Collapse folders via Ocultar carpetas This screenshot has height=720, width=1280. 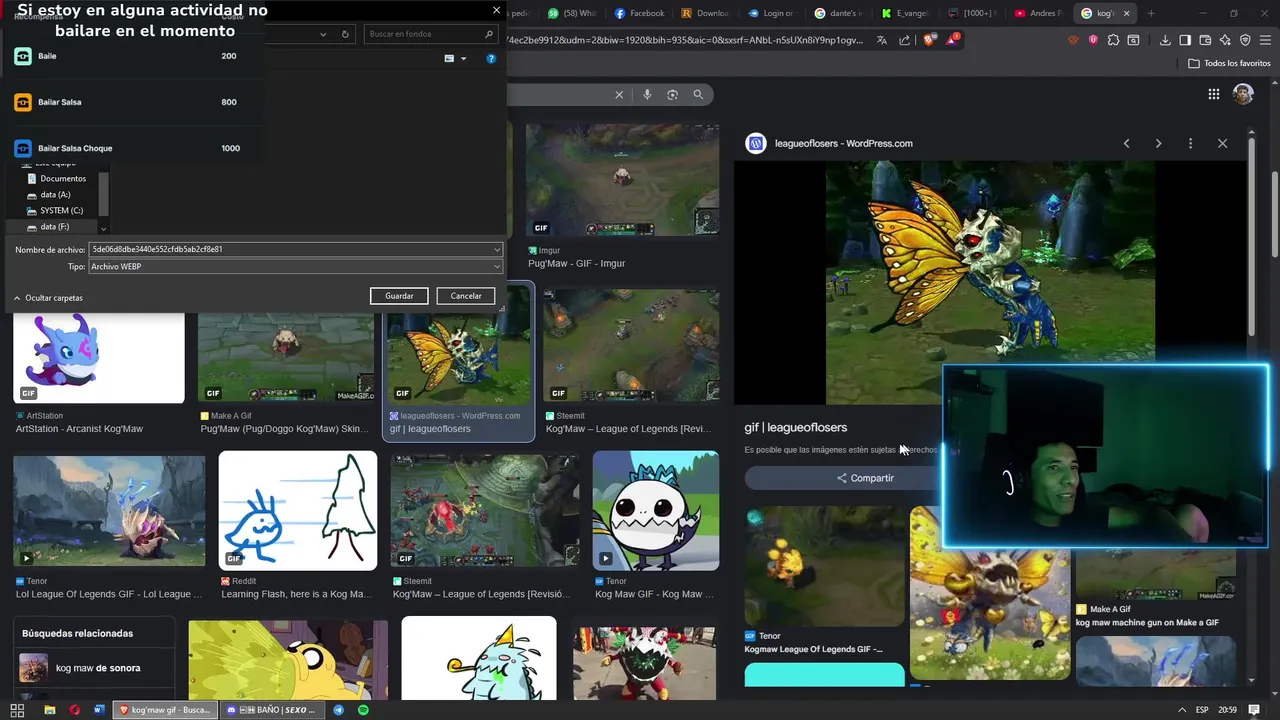pos(48,298)
